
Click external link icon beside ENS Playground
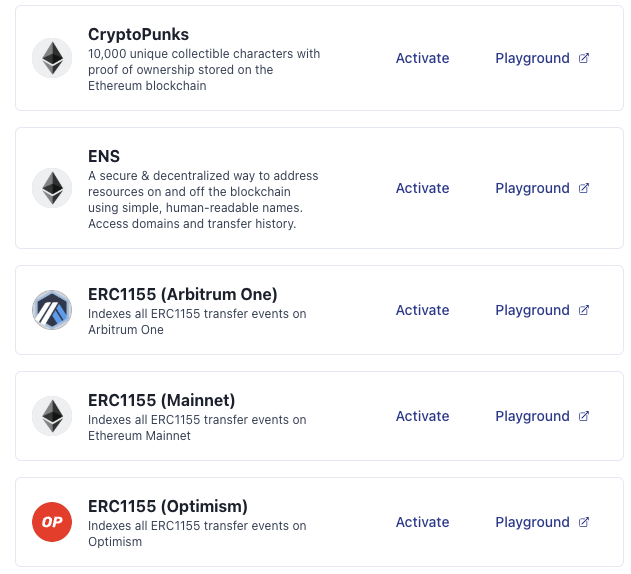pos(584,188)
